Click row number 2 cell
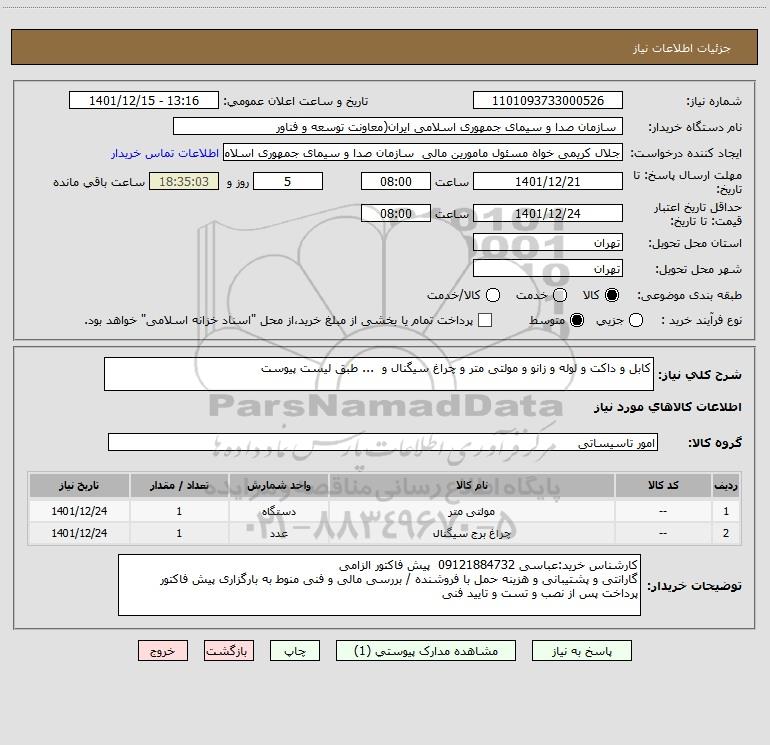770x745 pixels. pos(726,533)
